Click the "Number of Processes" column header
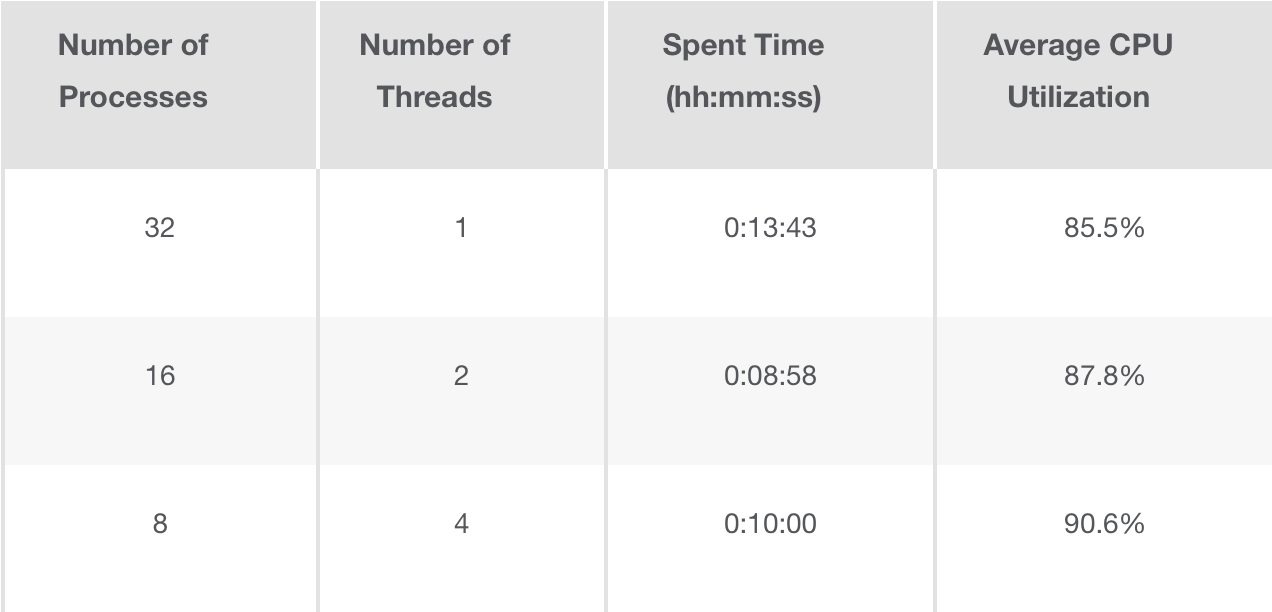Image resolution: width=1272 pixels, height=612 pixels. point(133,71)
